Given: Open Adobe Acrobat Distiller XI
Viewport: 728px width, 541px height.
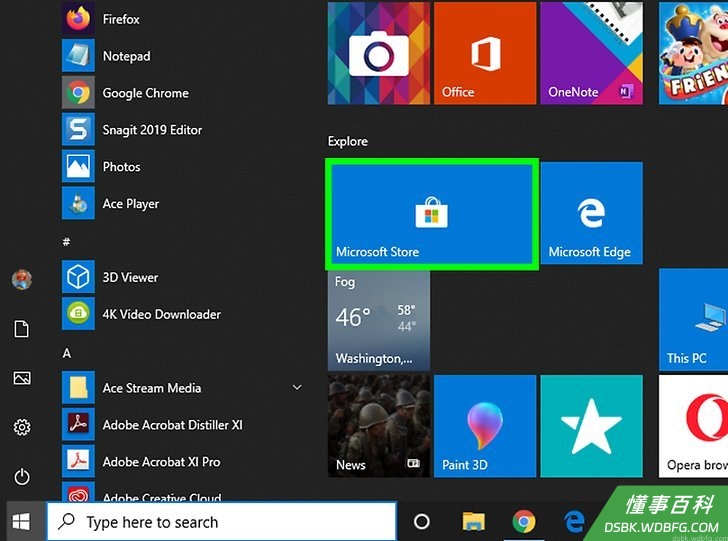Looking at the screenshot, I should [x=172, y=425].
